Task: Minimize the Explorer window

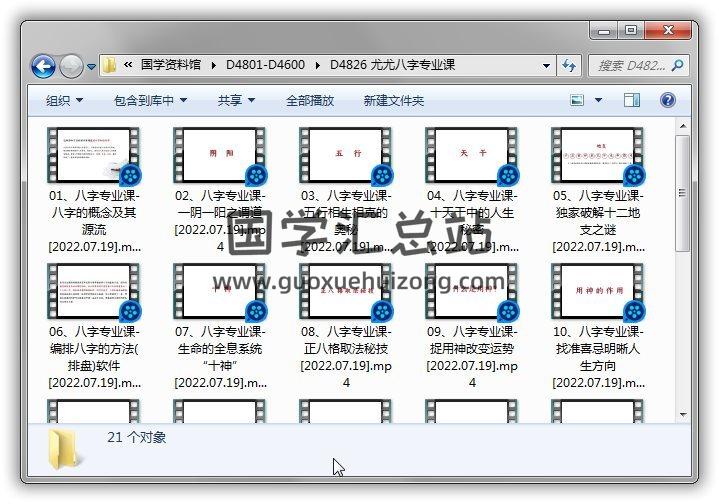Action: [604, 31]
